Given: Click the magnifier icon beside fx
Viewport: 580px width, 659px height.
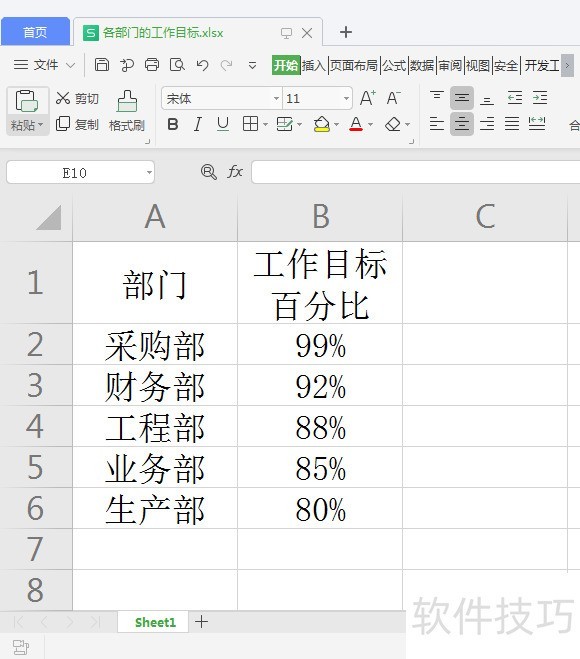Looking at the screenshot, I should point(208,172).
